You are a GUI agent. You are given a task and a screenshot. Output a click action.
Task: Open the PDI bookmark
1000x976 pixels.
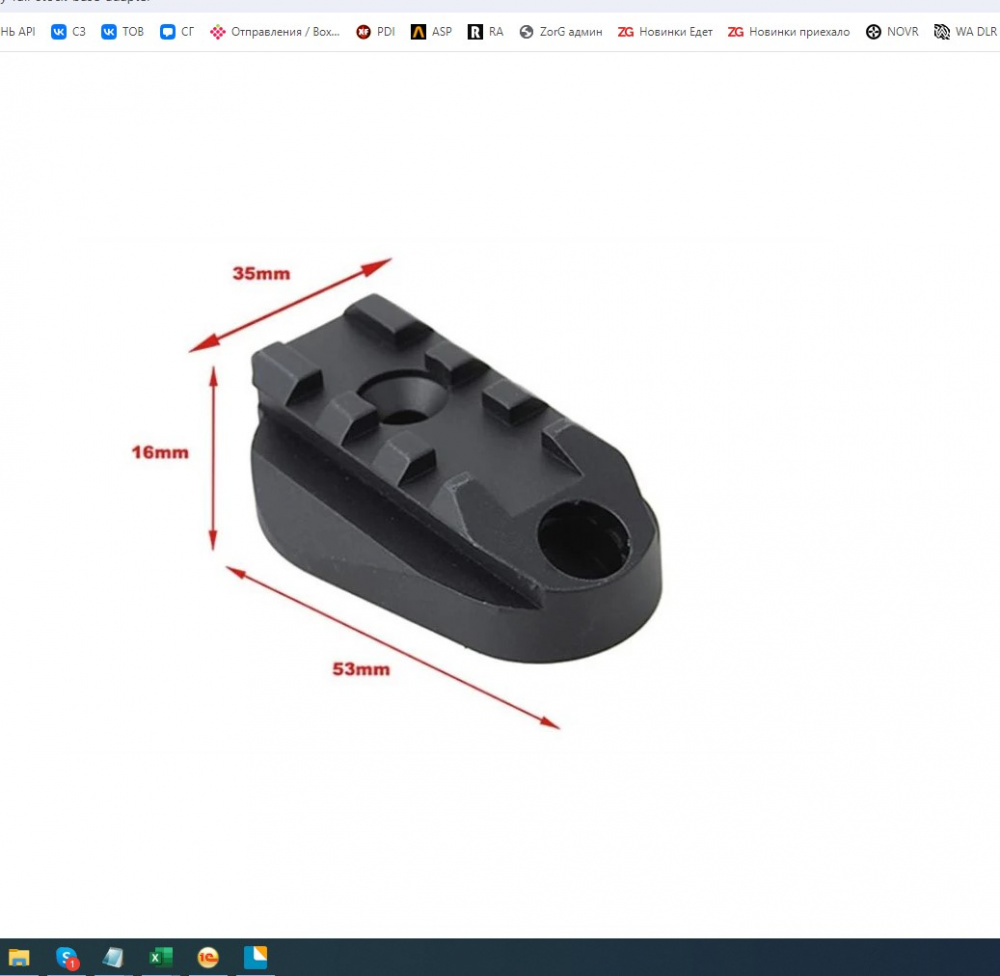click(376, 32)
